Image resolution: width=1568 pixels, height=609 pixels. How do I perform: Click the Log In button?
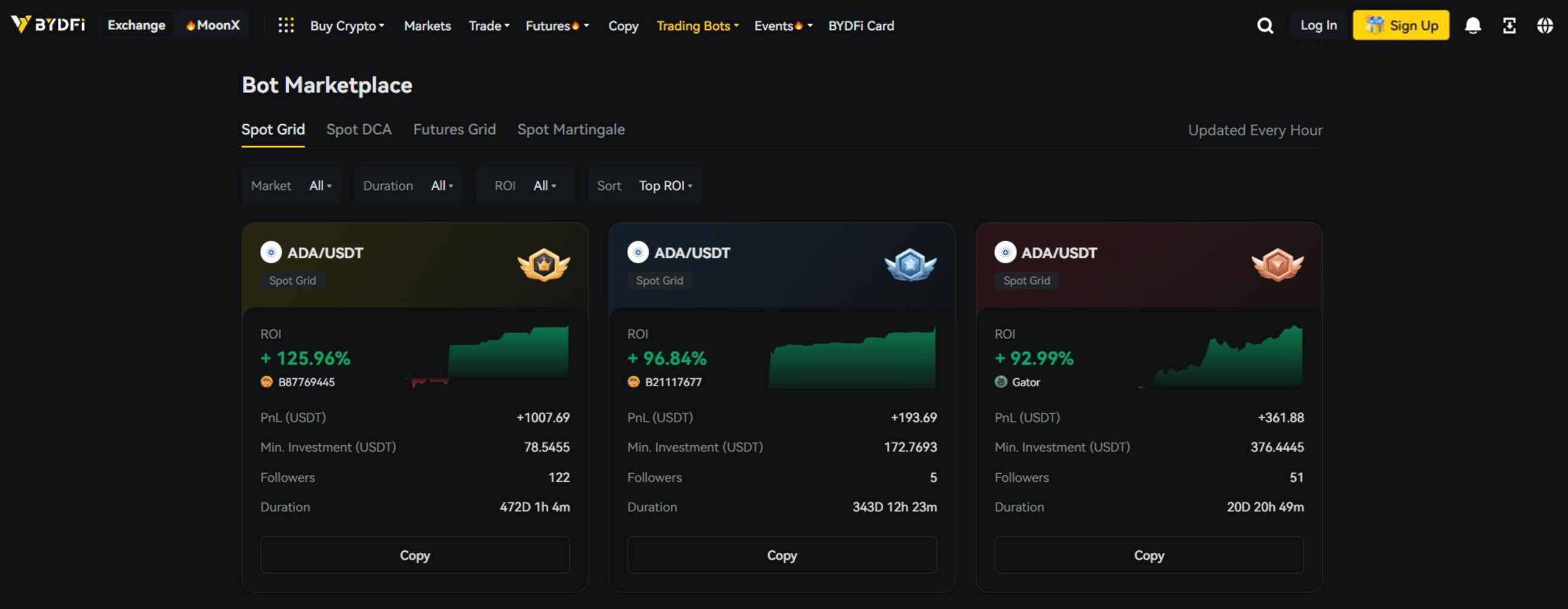[1318, 25]
